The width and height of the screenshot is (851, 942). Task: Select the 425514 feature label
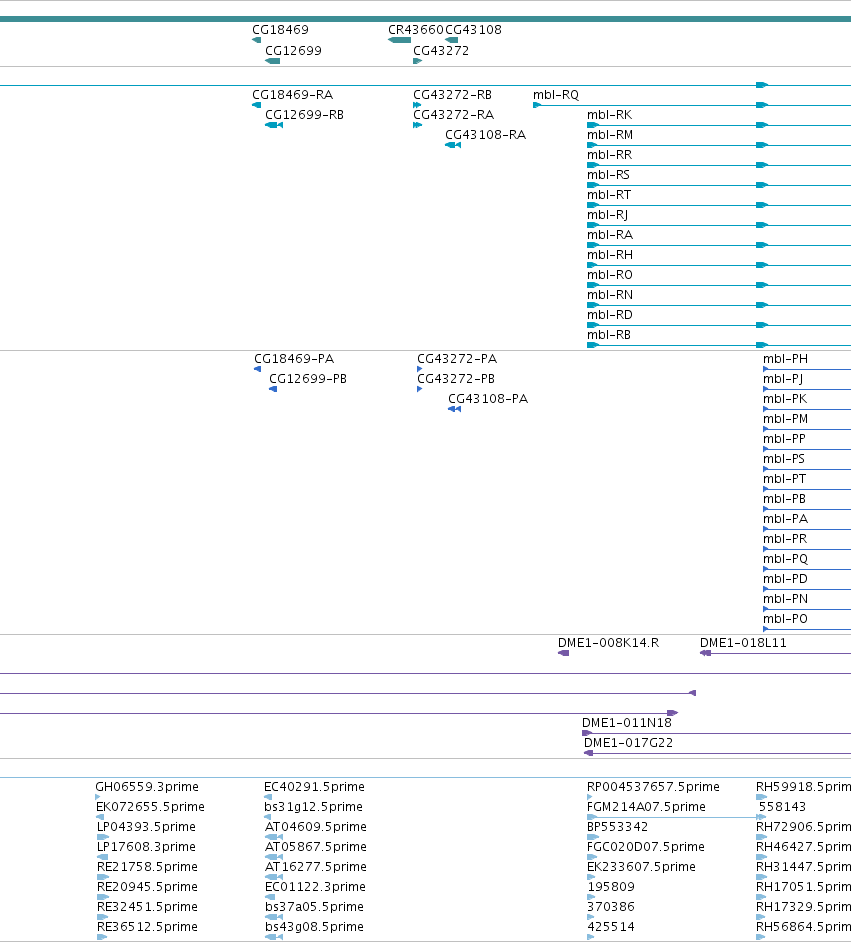pyautogui.click(x=611, y=927)
